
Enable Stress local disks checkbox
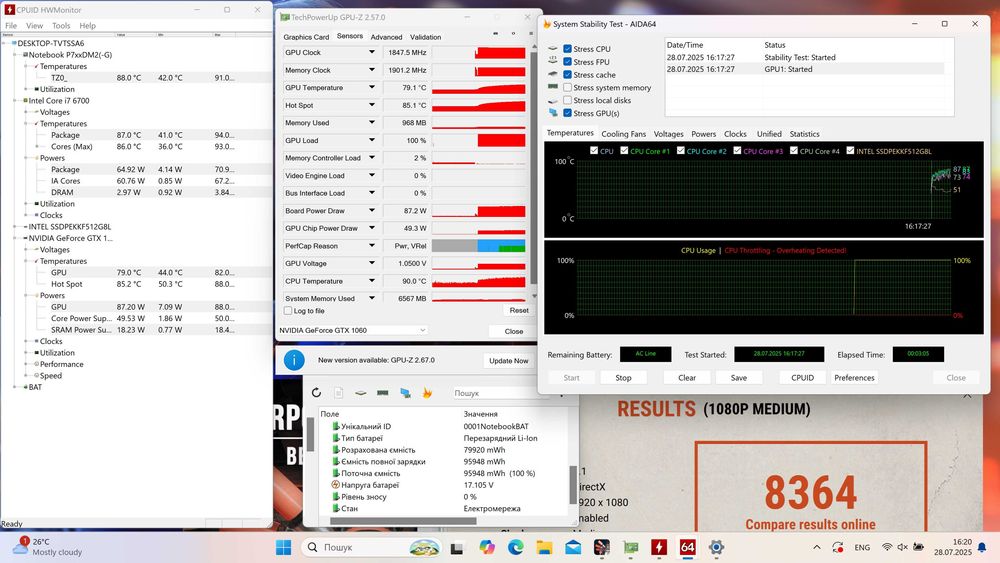[567, 100]
